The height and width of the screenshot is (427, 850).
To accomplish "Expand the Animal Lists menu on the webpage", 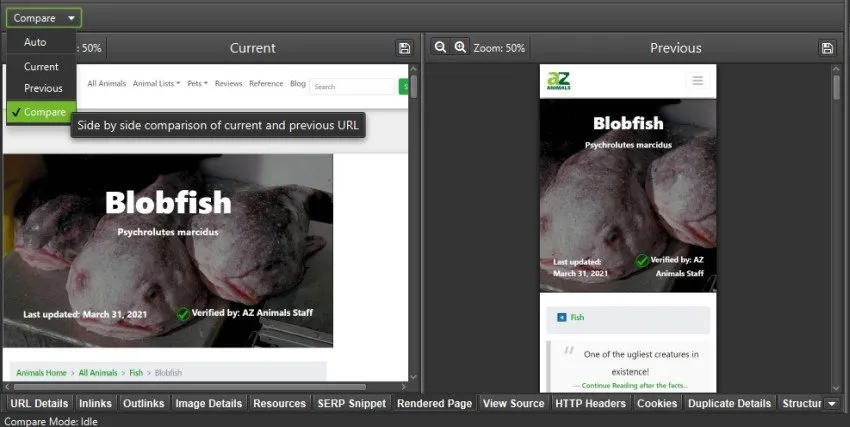I will point(156,84).
